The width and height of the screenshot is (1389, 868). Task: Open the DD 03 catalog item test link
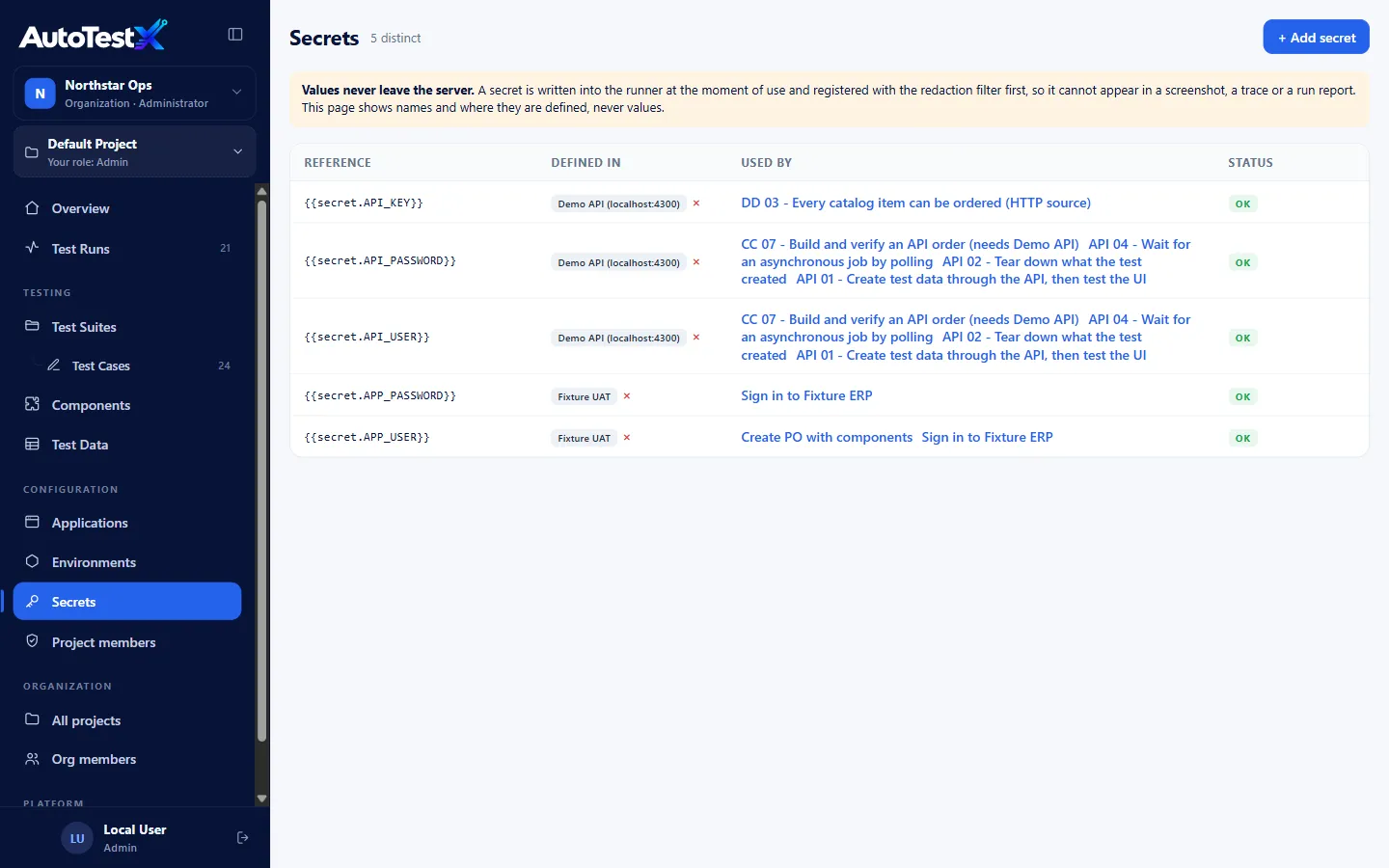[915, 203]
